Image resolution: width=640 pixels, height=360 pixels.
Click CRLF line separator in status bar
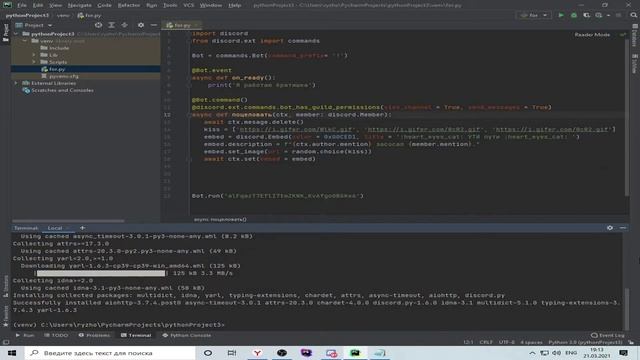pyautogui.click(x=486, y=342)
